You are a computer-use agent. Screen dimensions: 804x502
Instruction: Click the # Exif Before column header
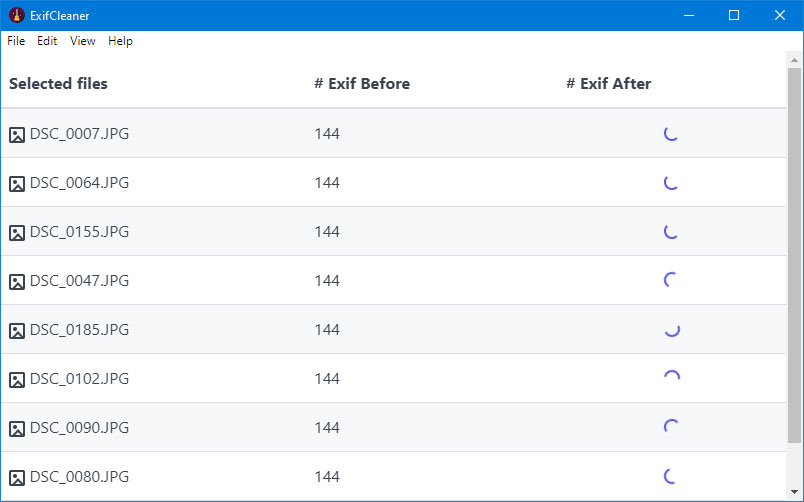362,84
